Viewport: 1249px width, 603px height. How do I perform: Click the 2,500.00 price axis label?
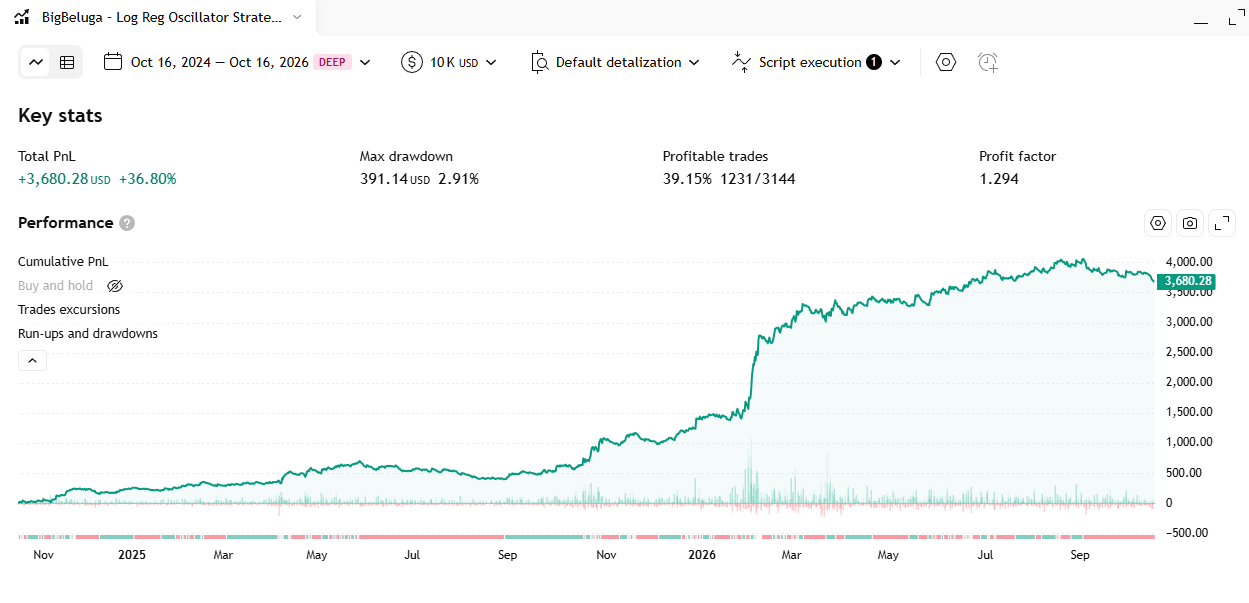pos(1189,352)
